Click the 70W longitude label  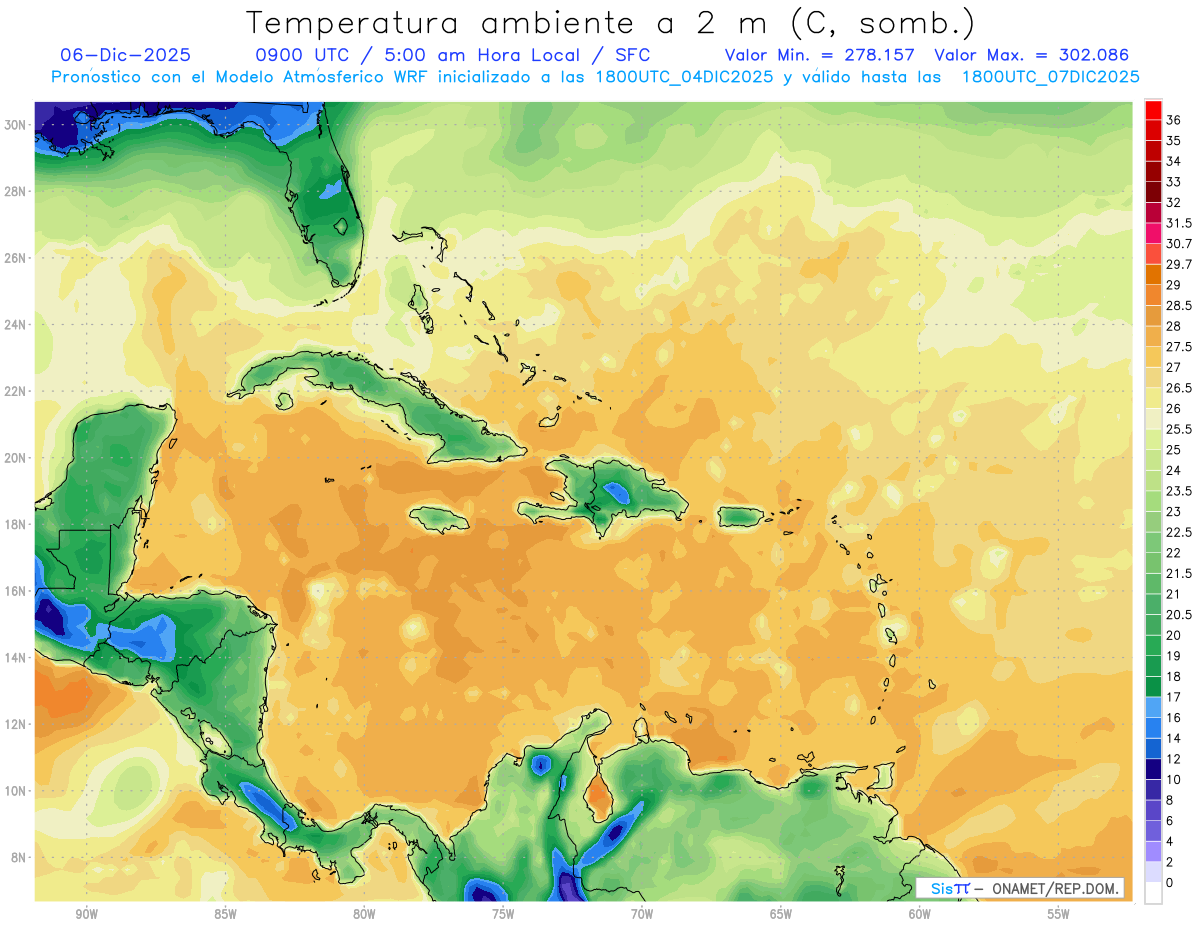point(642,915)
